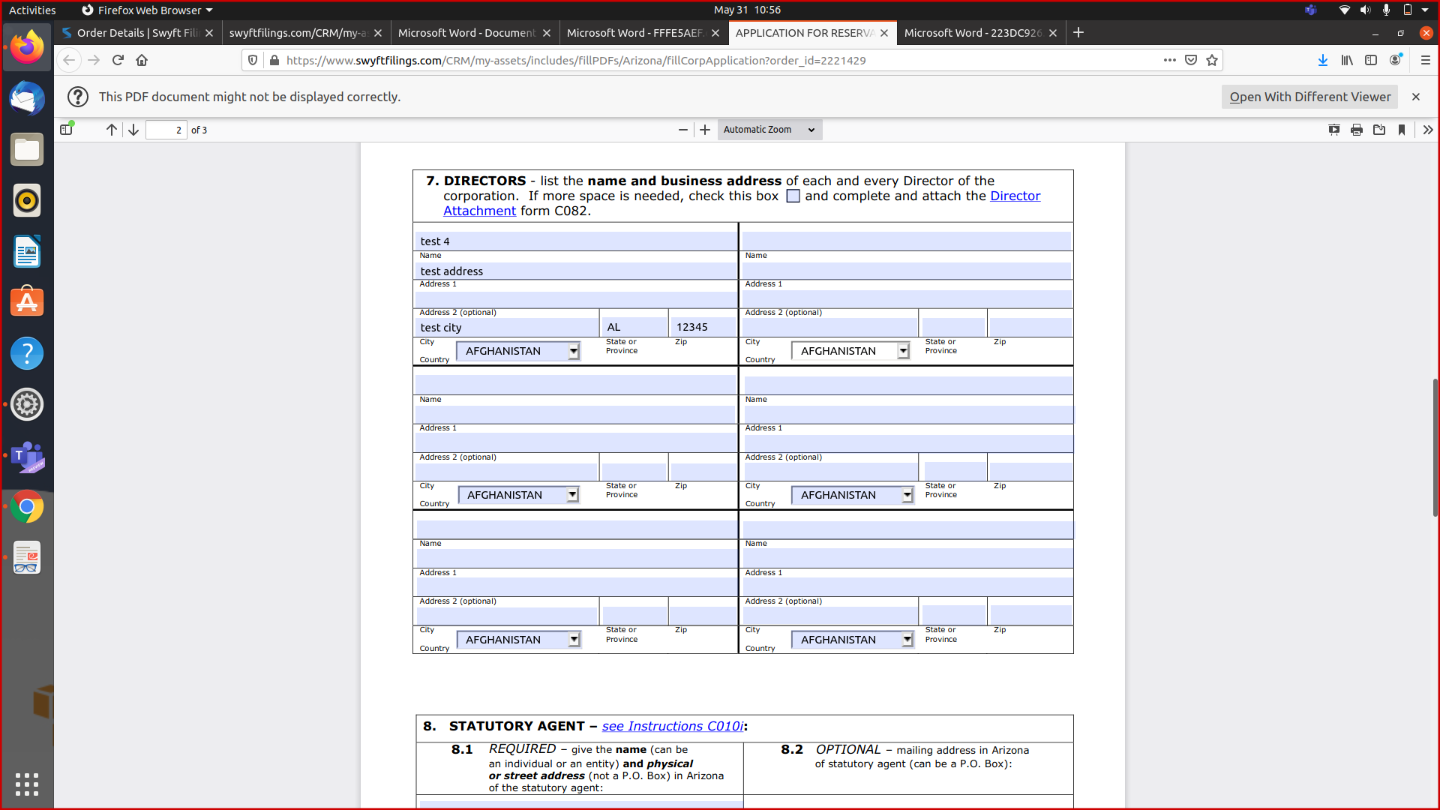
Task: Go to next PDF page arrow
Action: (x=133, y=130)
